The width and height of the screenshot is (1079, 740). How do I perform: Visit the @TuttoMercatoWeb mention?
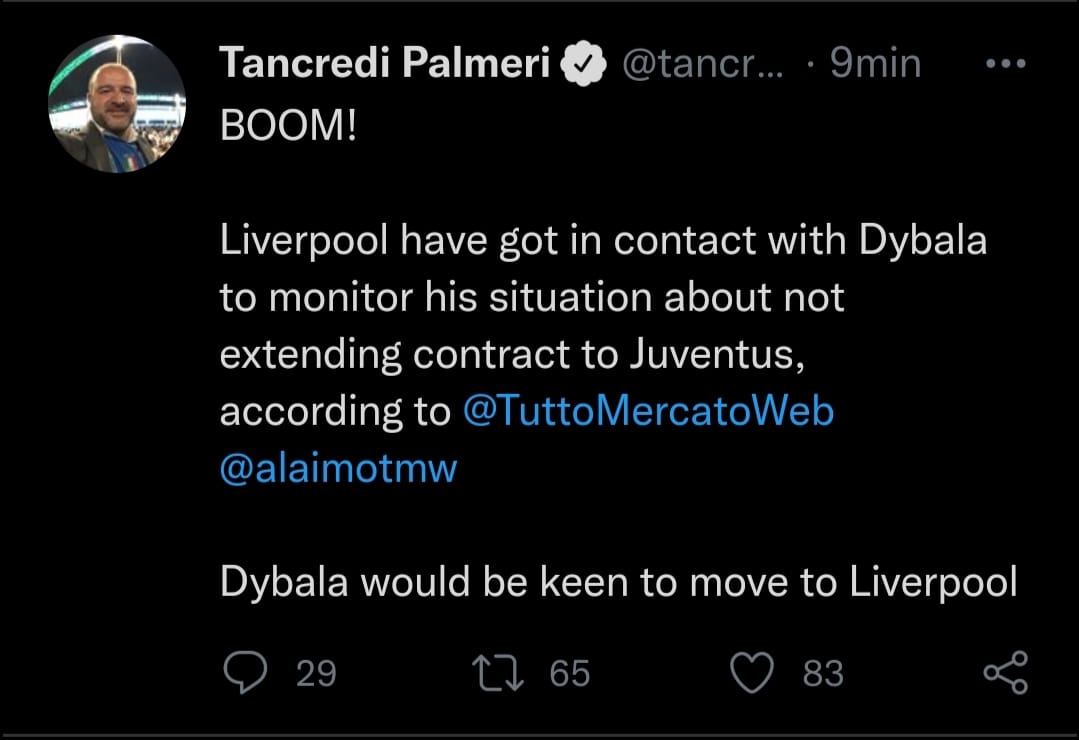(648, 412)
